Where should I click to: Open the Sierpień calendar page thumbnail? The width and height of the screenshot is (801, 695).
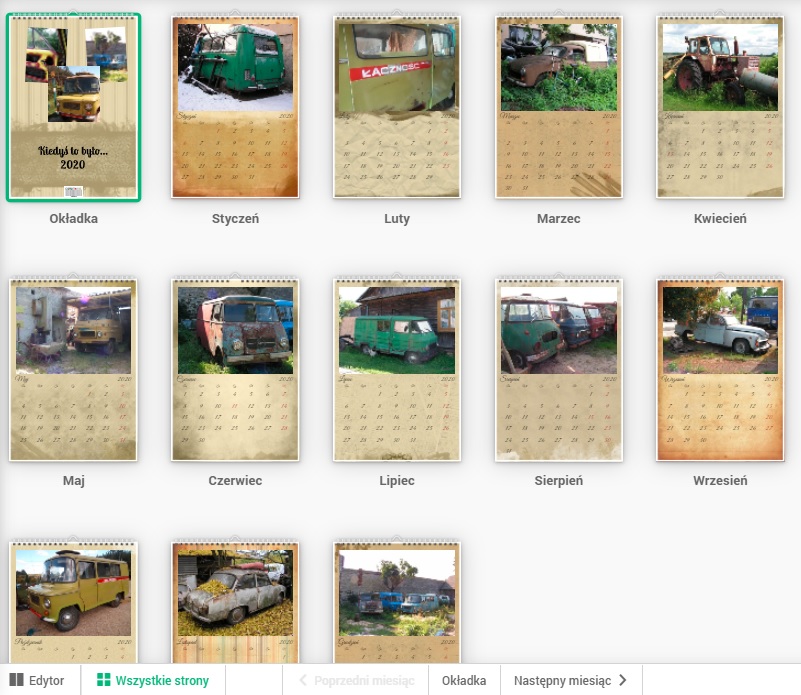tap(558, 370)
